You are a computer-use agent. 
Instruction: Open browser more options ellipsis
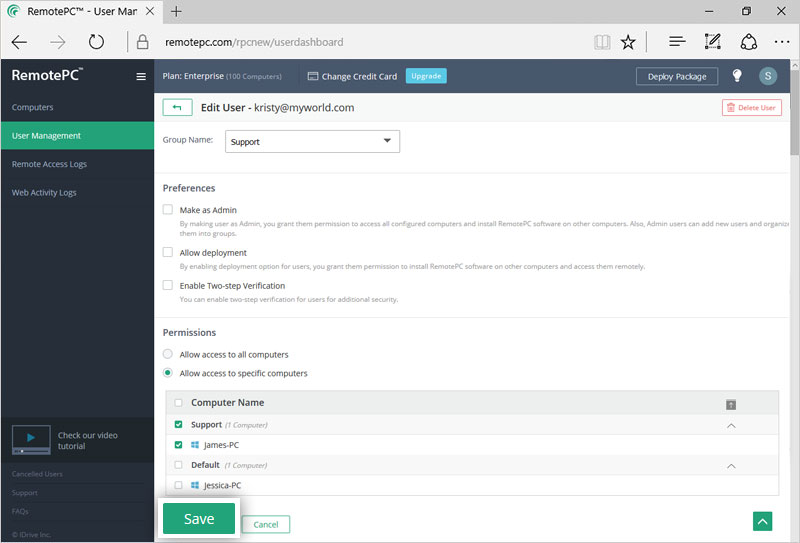782,42
